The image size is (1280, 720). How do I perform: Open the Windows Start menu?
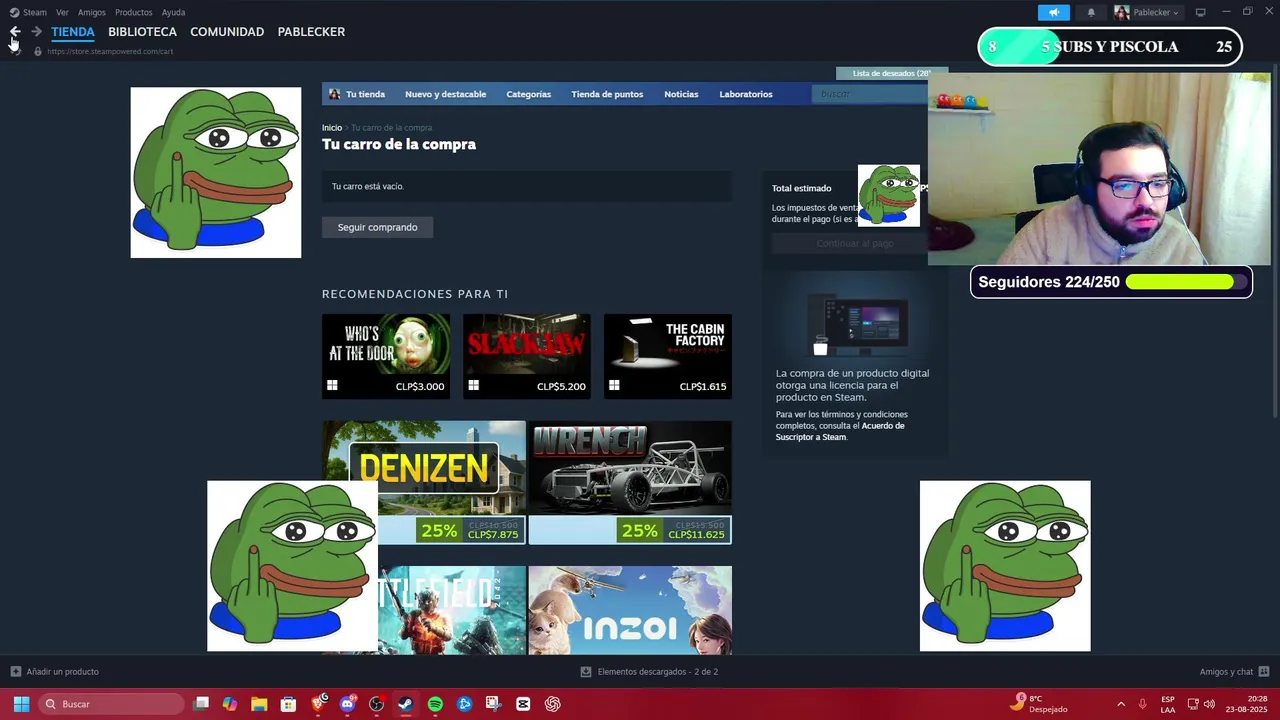click(x=21, y=704)
